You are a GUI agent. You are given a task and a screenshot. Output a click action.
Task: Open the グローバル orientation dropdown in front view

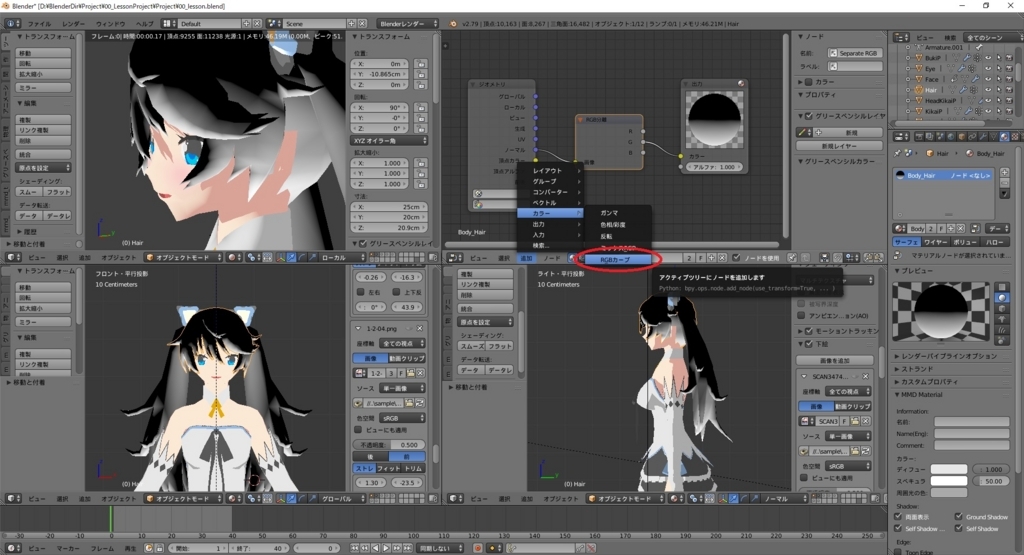(341, 499)
